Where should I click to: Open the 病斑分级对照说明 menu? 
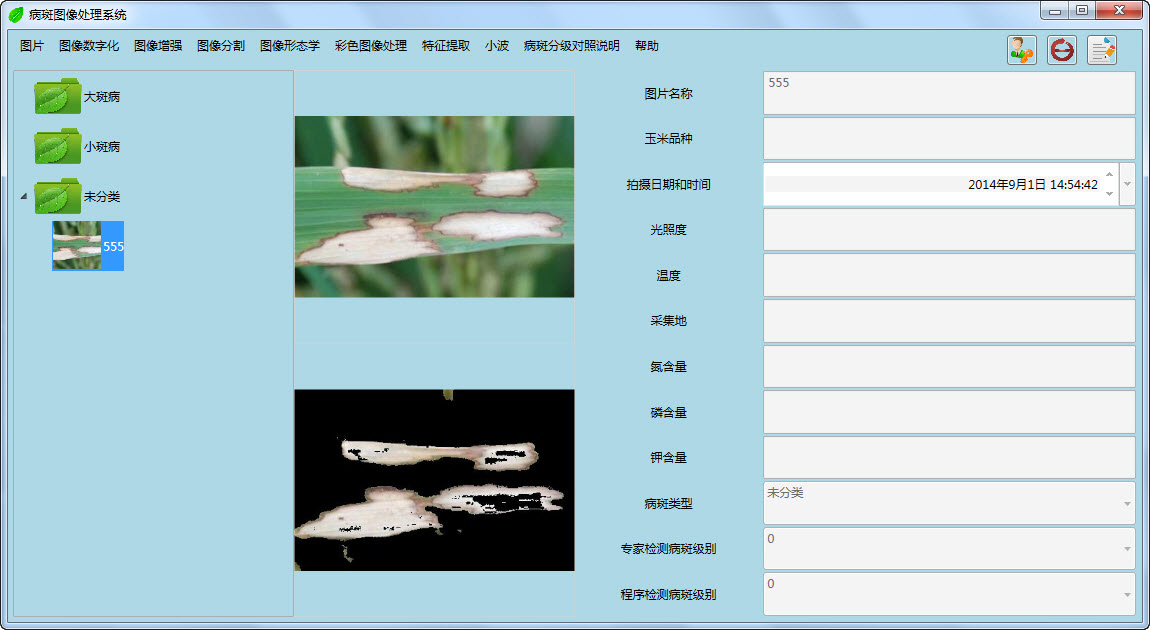pyautogui.click(x=571, y=45)
